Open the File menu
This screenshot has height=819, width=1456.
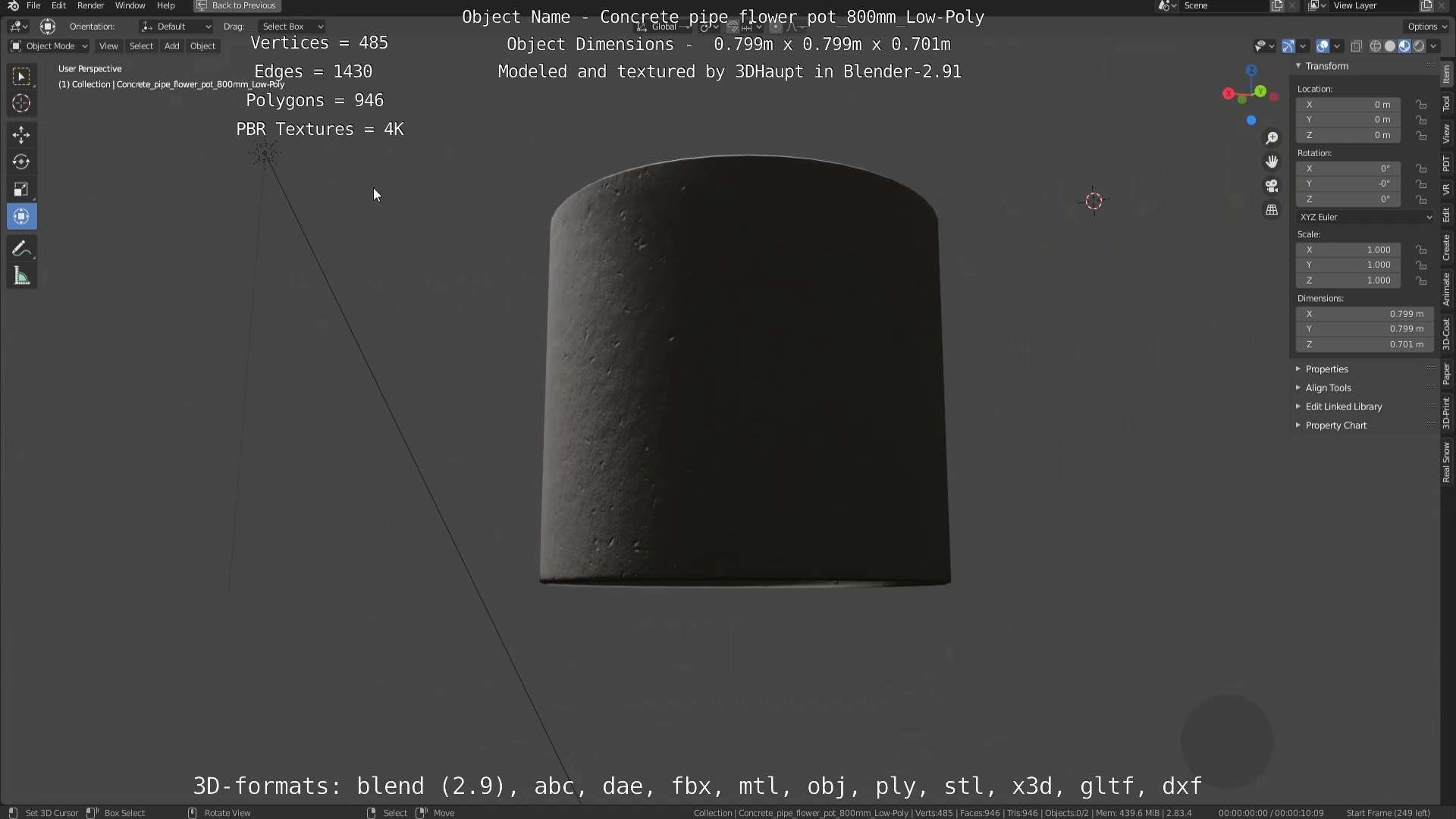click(33, 5)
